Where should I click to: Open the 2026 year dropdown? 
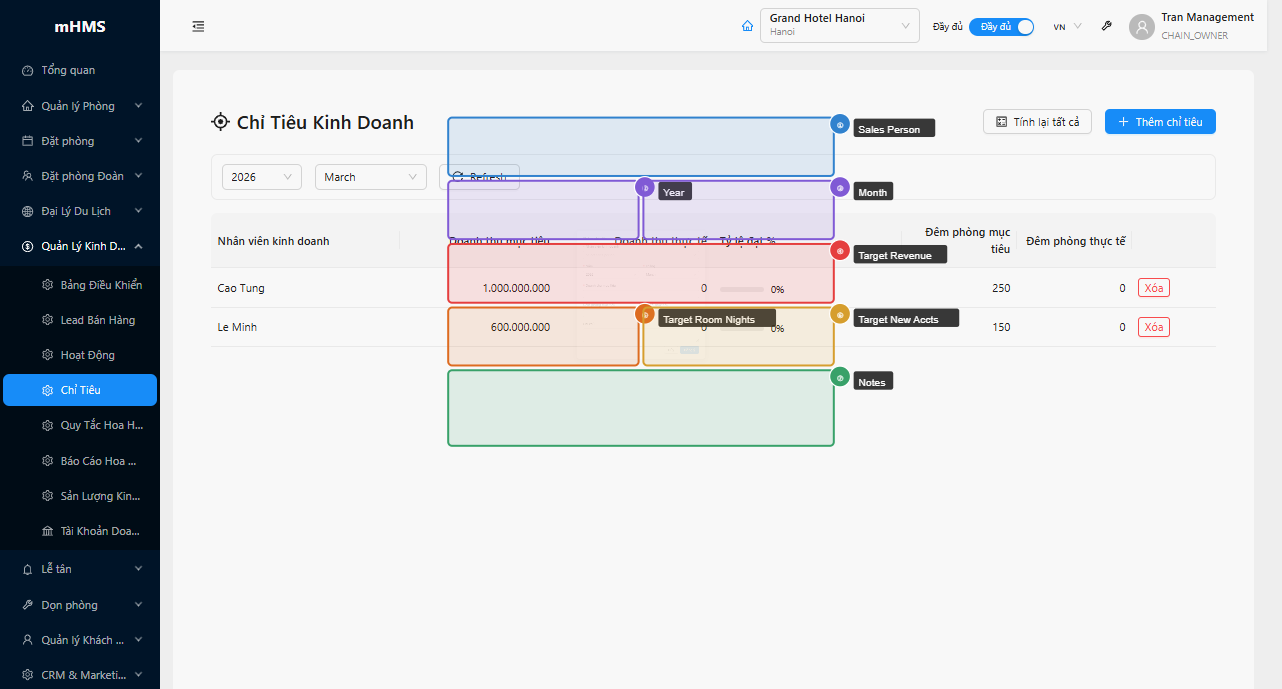[261, 177]
